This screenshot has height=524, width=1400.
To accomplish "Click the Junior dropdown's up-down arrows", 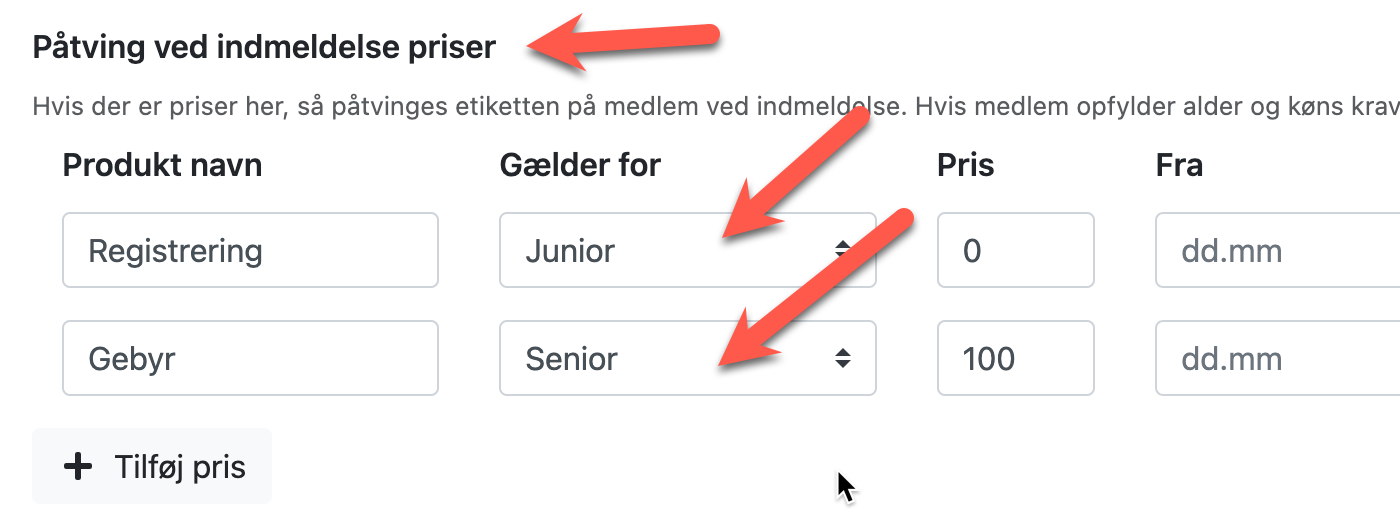I will 844,250.
